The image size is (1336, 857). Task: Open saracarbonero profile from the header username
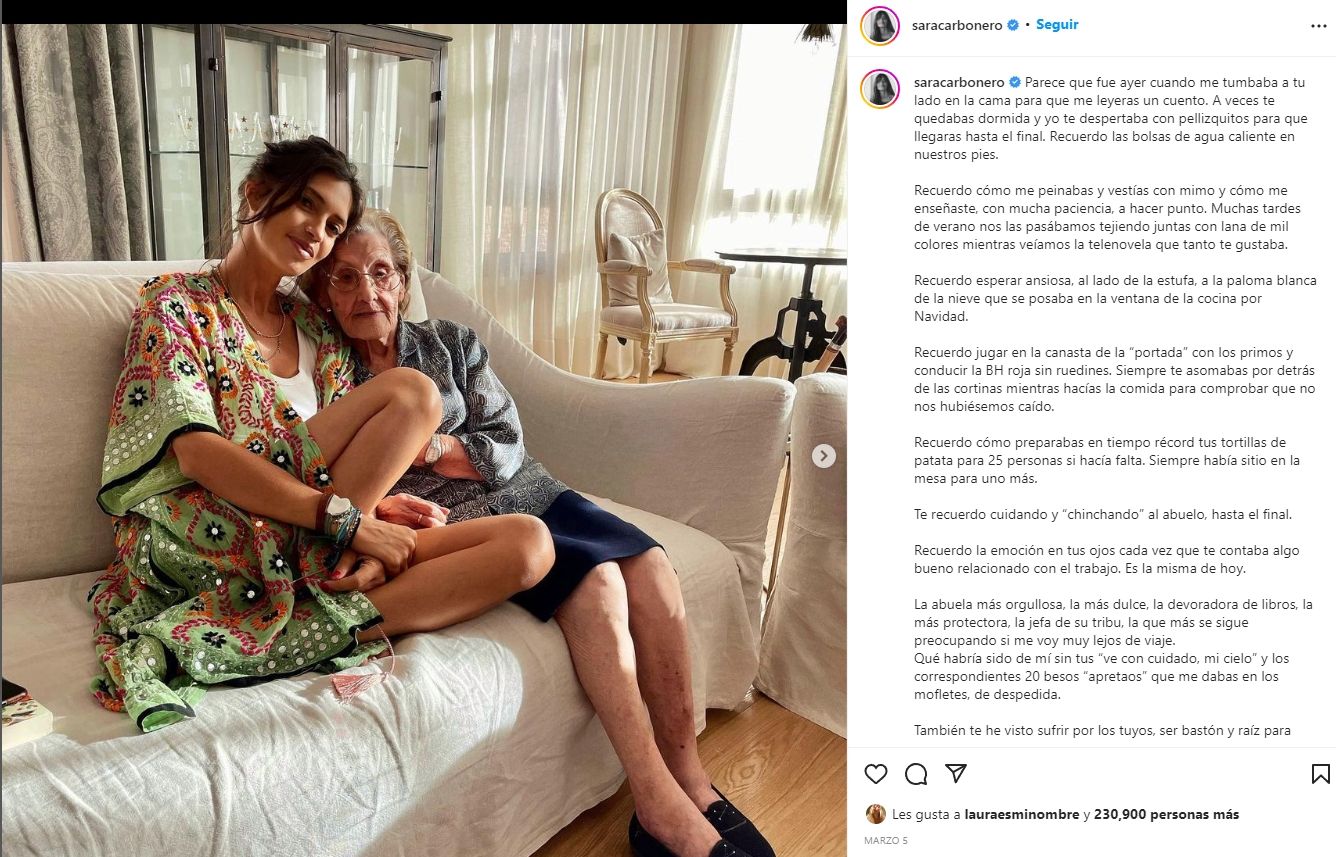(956, 25)
